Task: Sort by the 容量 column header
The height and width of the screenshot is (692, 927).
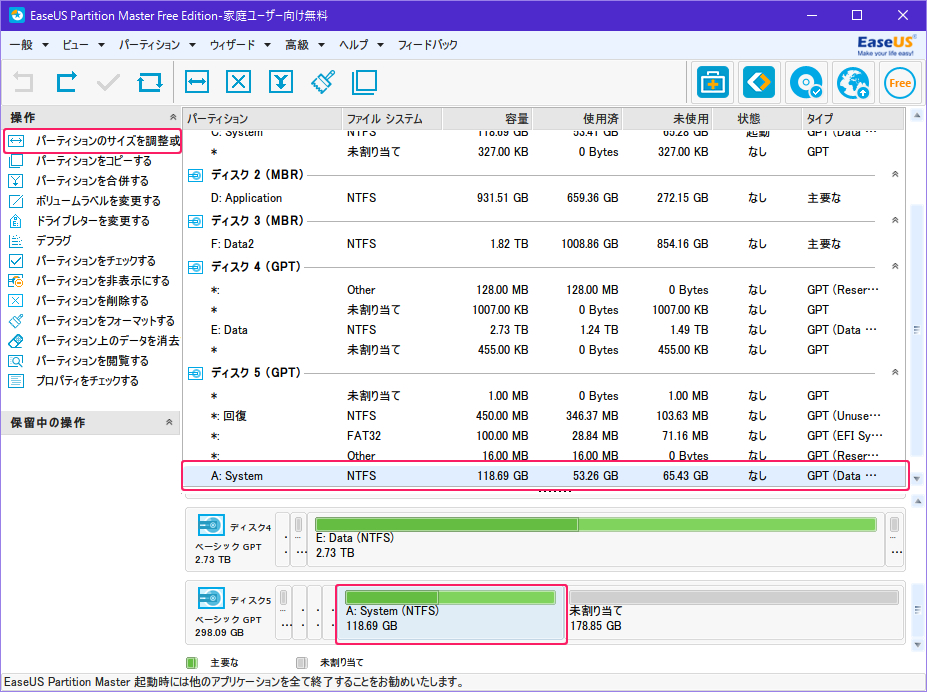Action: click(x=488, y=119)
